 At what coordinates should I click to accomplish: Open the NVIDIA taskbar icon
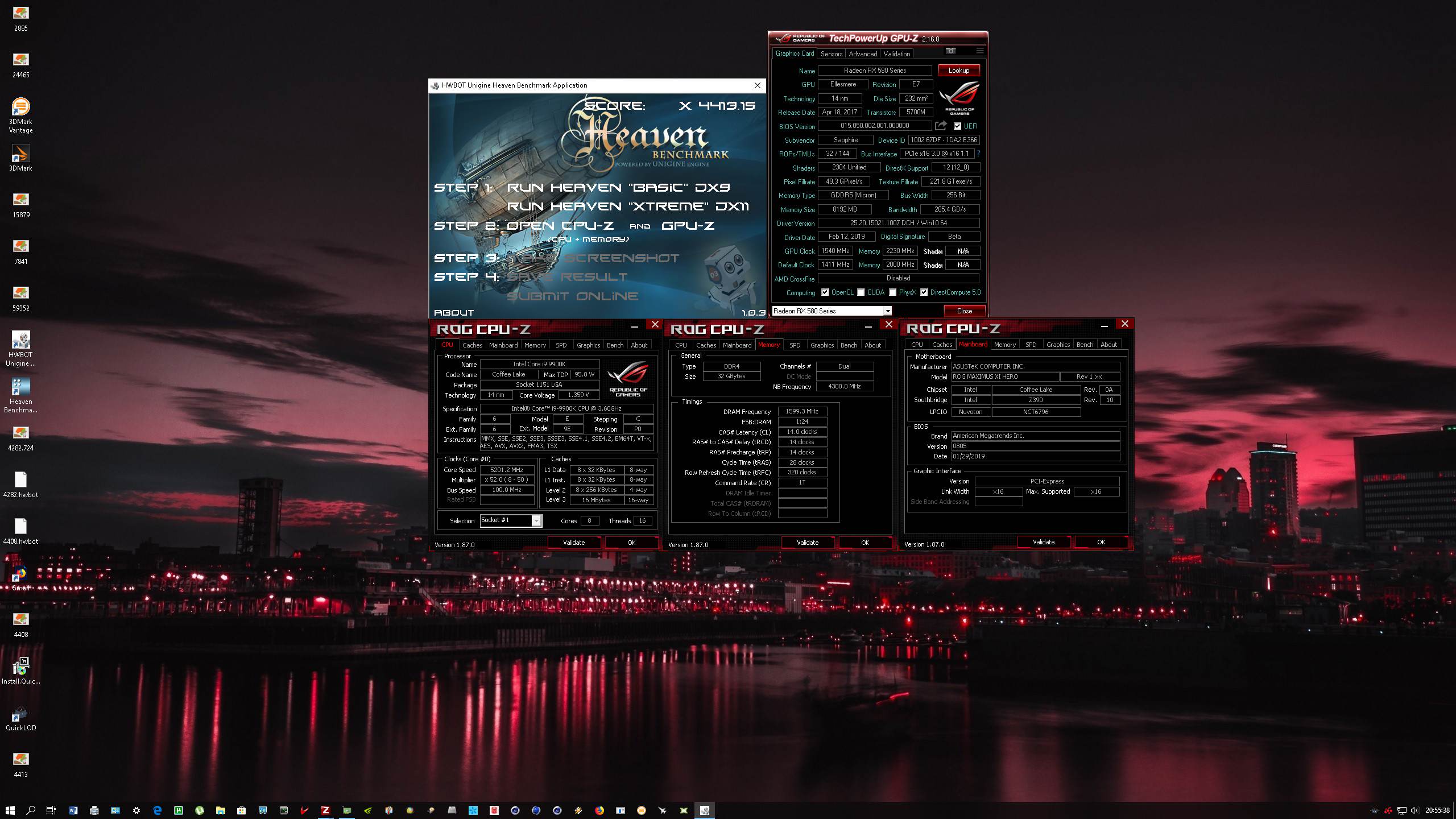click(367, 810)
